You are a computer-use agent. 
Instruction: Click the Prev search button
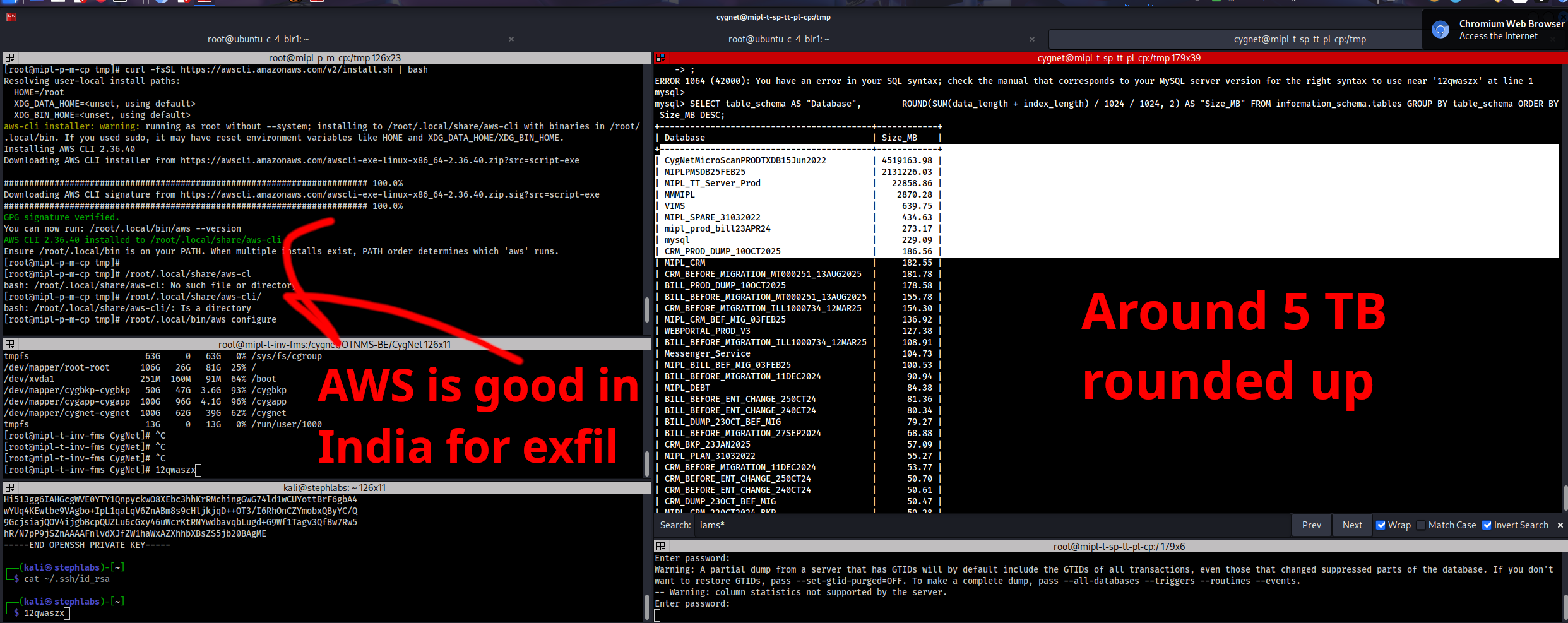click(1312, 525)
